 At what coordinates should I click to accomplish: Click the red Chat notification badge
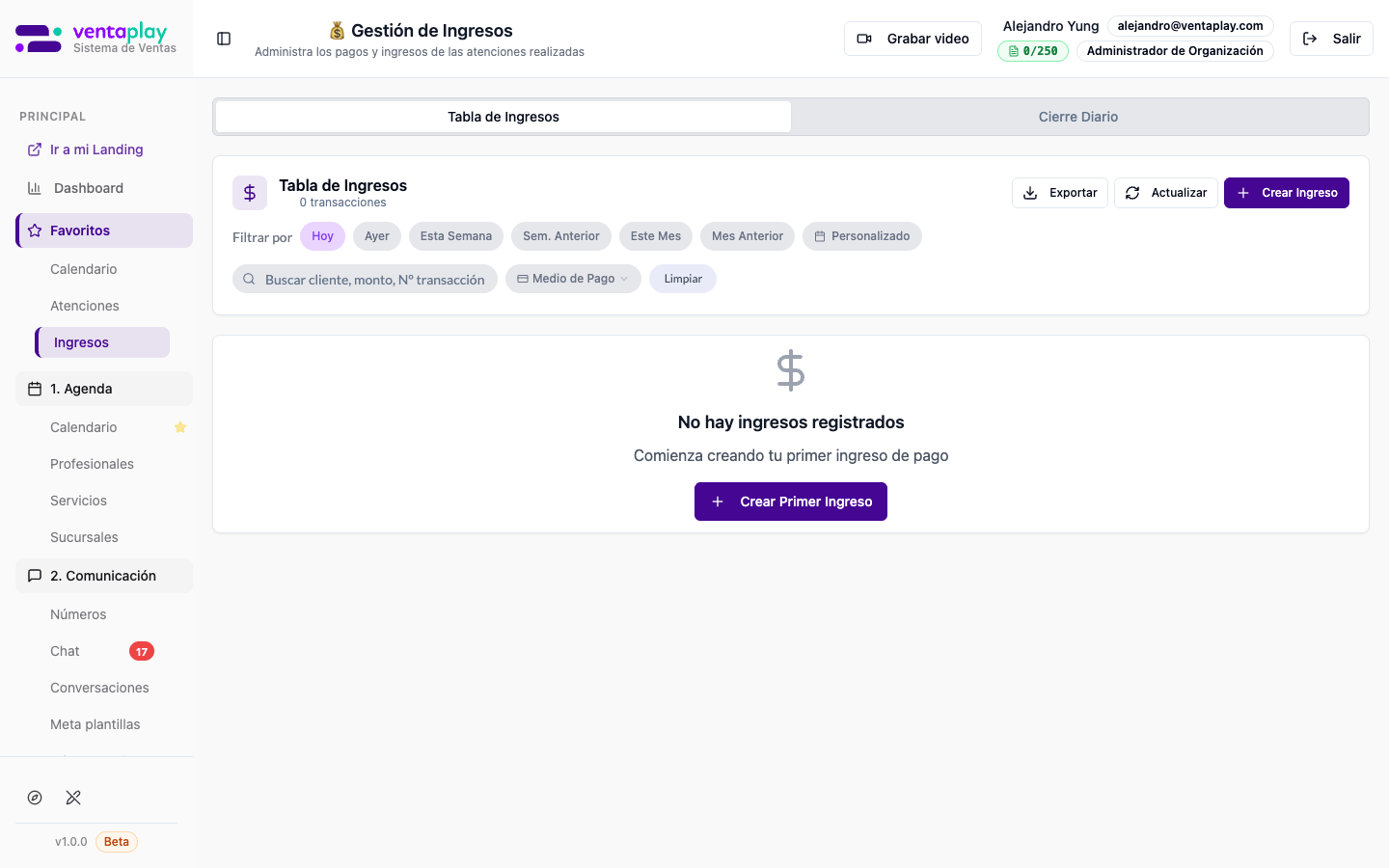click(x=142, y=651)
